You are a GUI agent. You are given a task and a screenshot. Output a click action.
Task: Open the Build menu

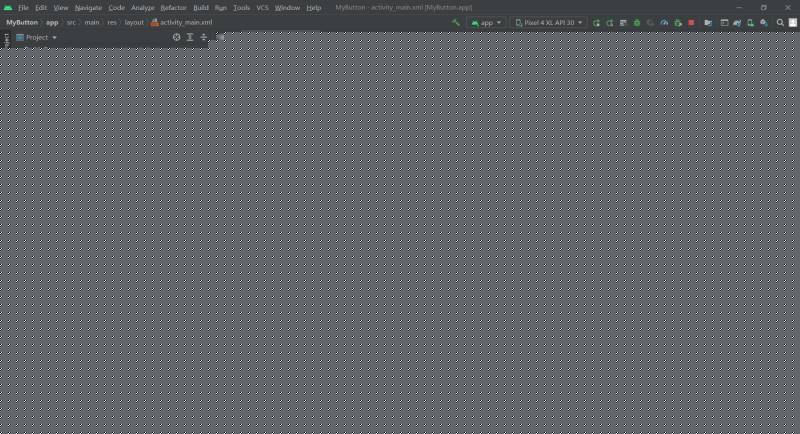coord(201,8)
